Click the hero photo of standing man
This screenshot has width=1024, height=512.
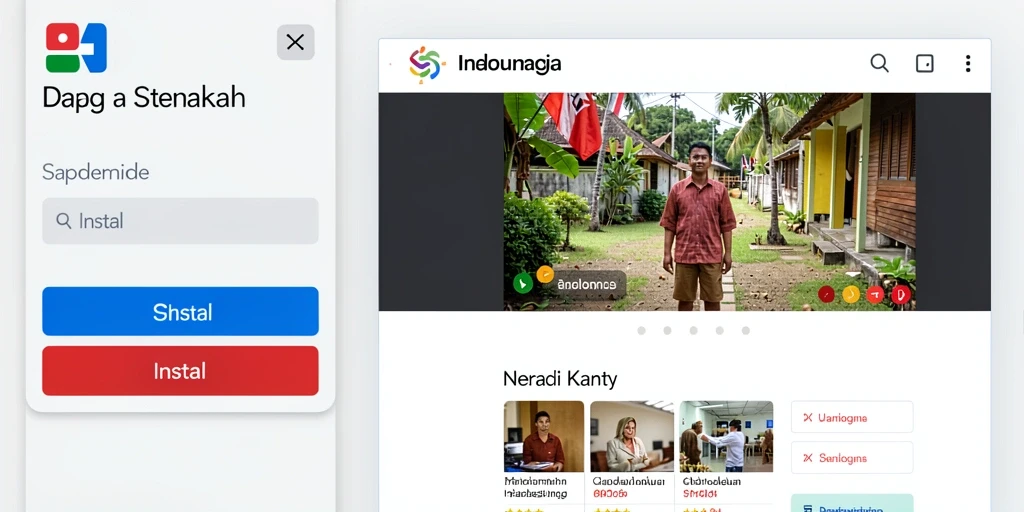coord(709,202)
